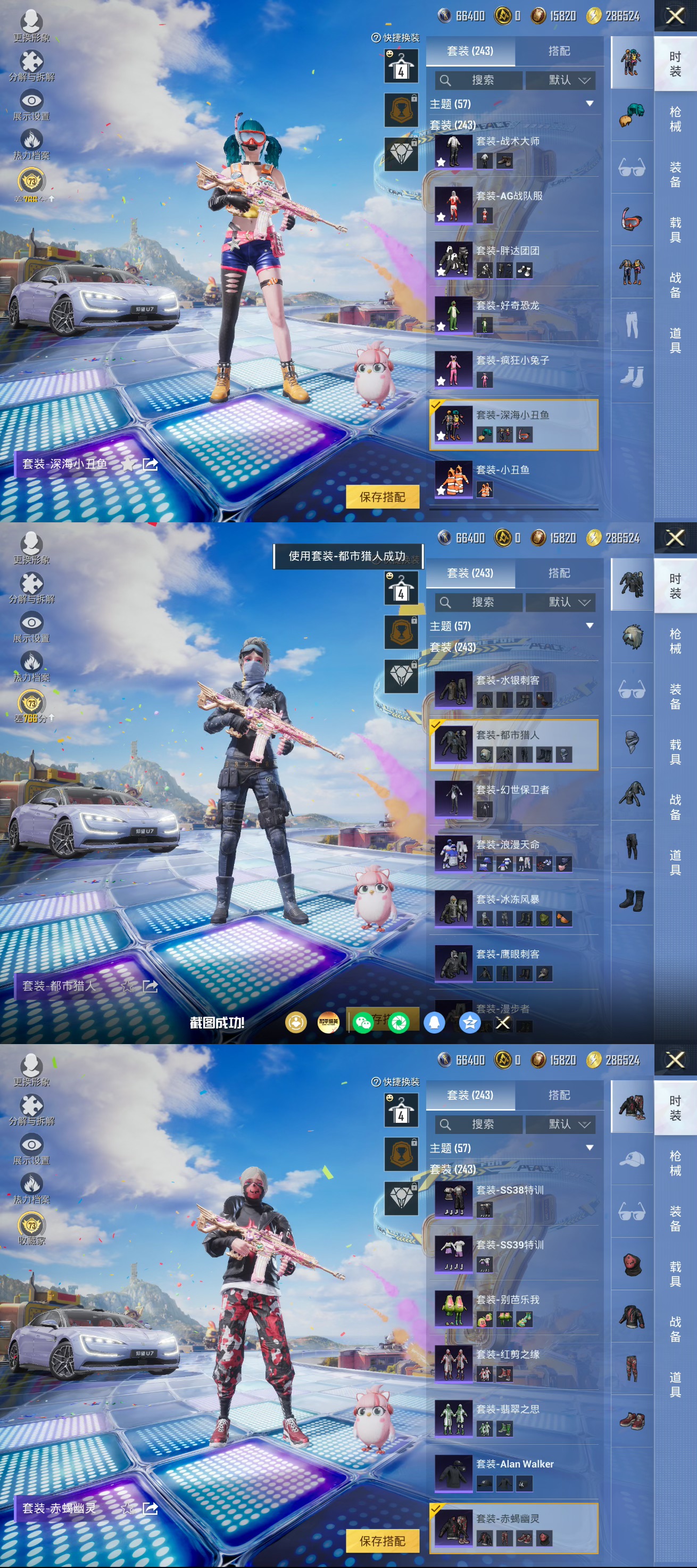
Task: Select the 套装-胖达团团 outfit thumbnail
Action: coord(453,260)
